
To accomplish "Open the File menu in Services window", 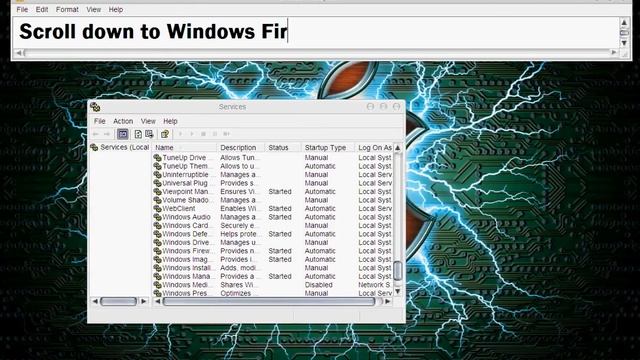I will coord(100,121).
